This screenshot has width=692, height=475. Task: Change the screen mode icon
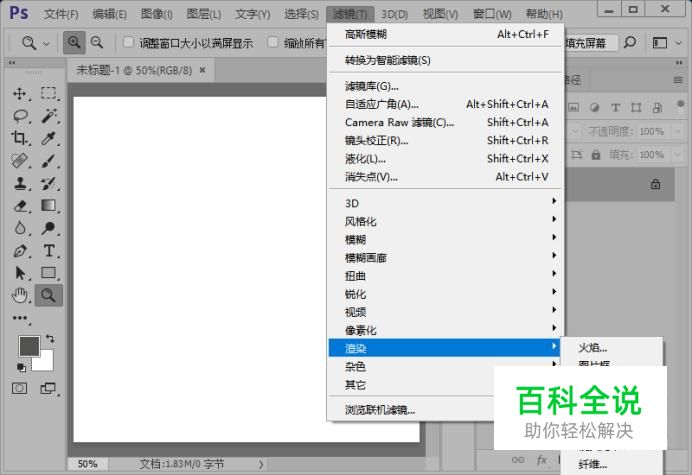click(48, 388)
